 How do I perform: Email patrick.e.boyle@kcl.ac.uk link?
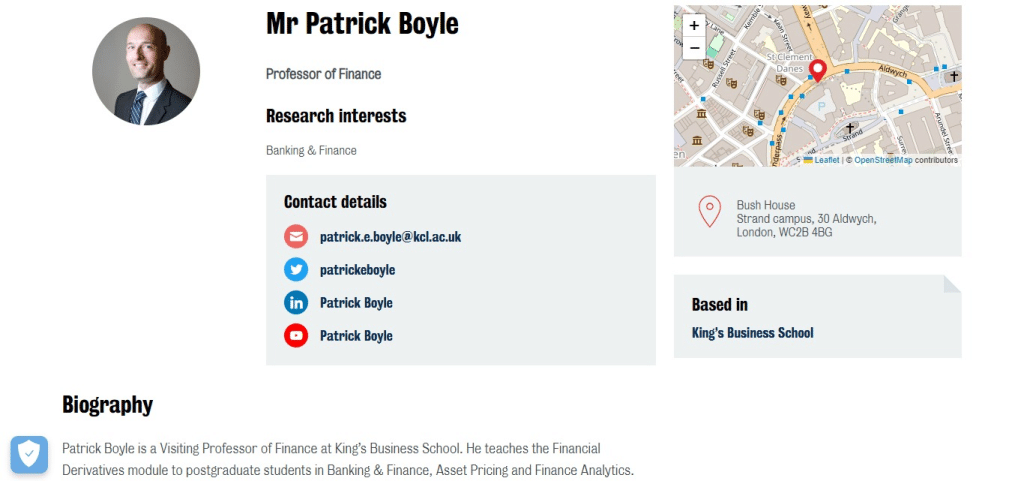[391, 237]
